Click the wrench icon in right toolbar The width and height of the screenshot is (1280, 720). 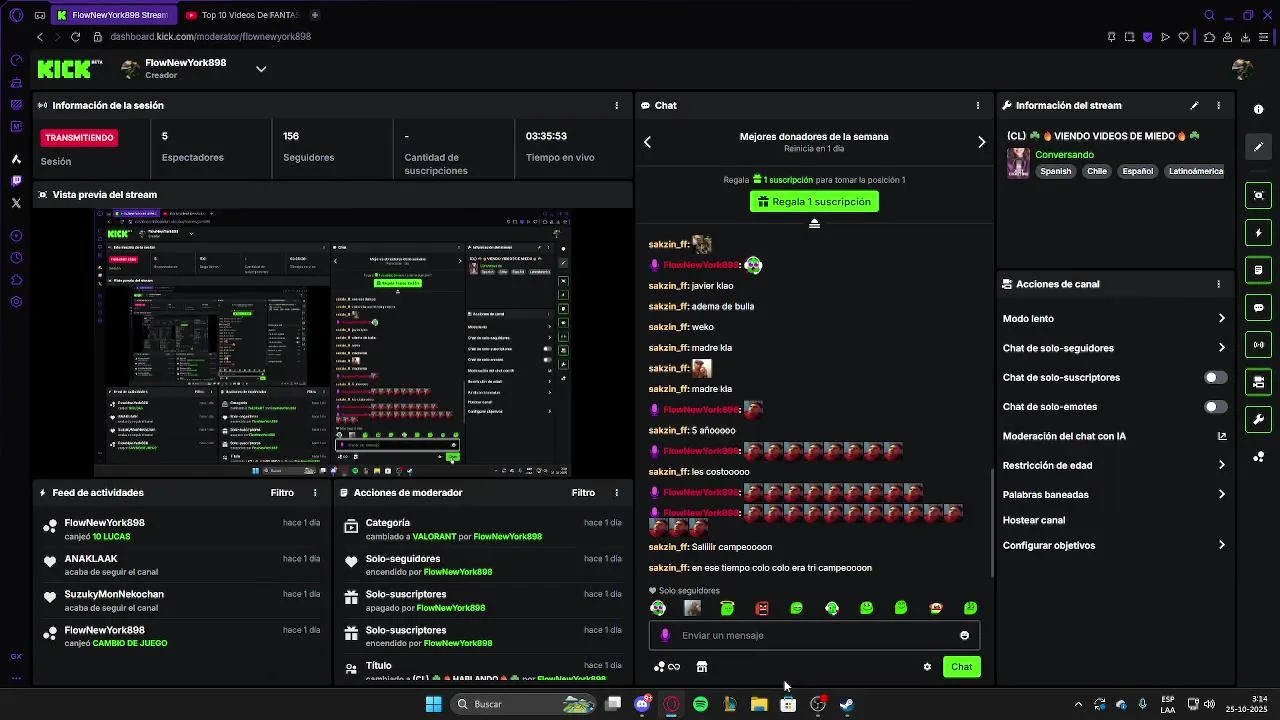tap(1259, 419)
